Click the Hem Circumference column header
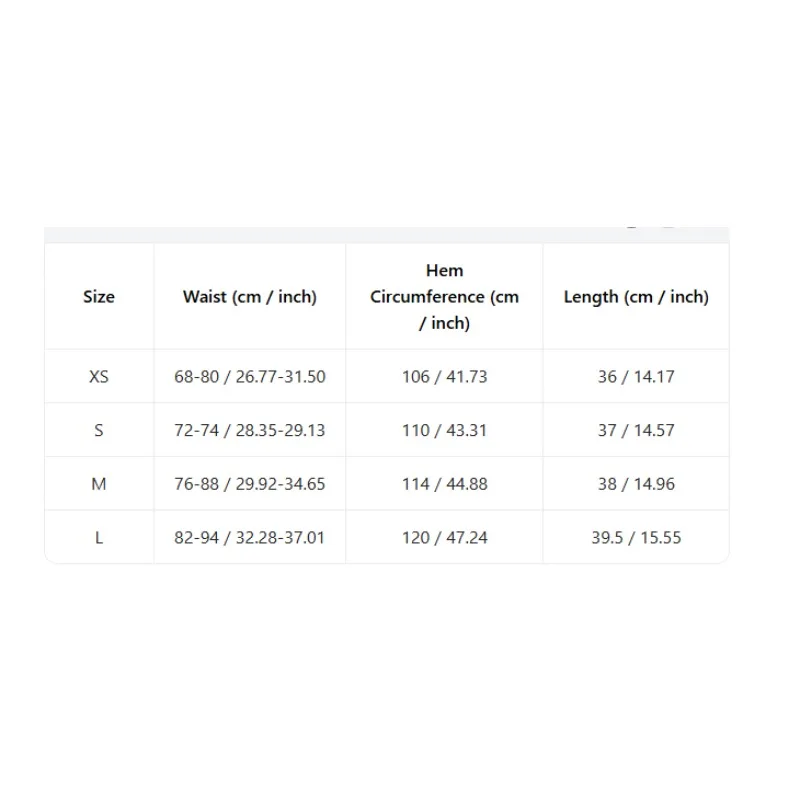This screenshot has width=800, height=800. tap(444, 296)
